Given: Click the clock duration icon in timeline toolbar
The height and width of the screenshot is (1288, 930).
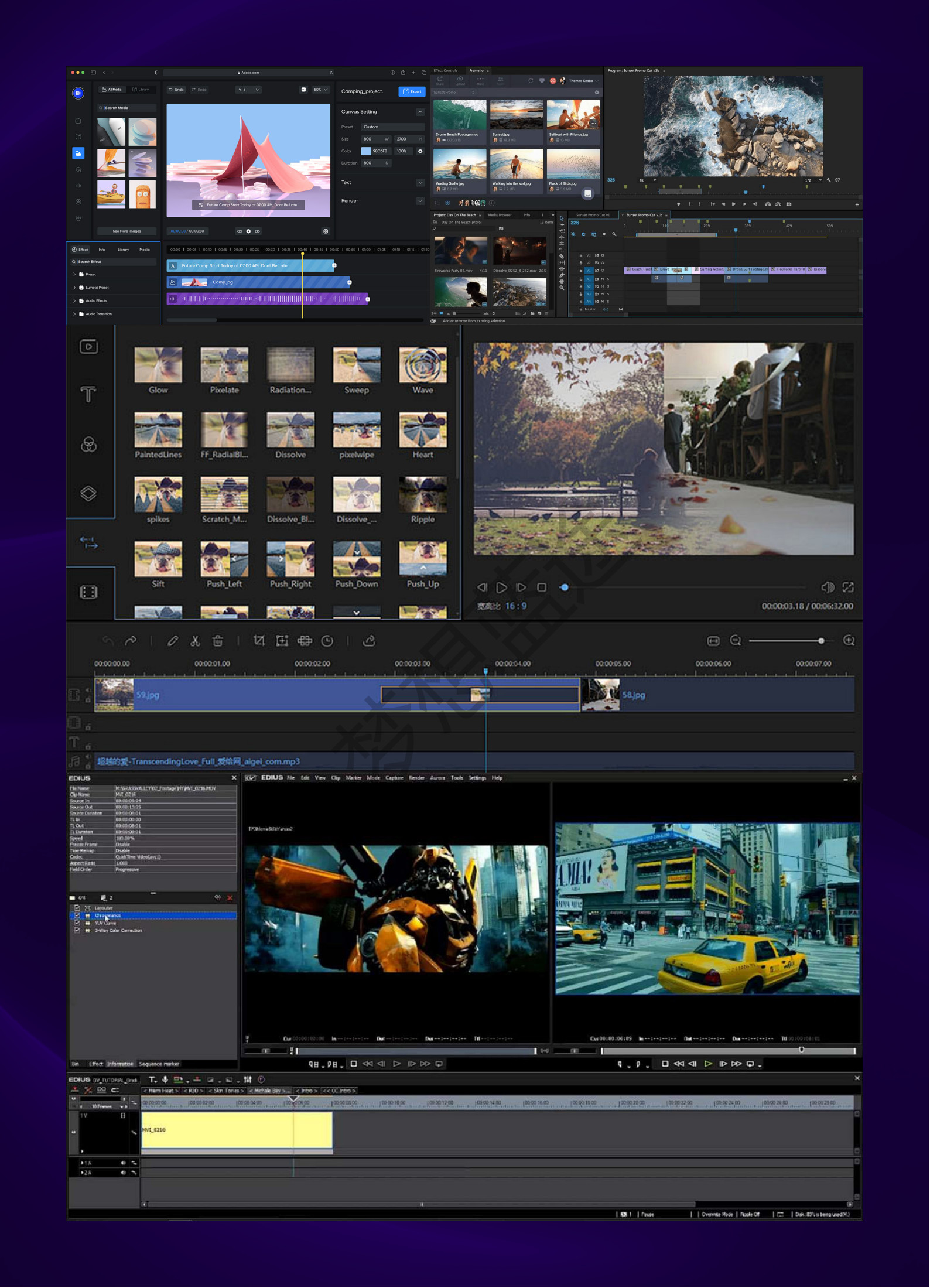Looking at the screenshot, I should [x=327, y=641].
